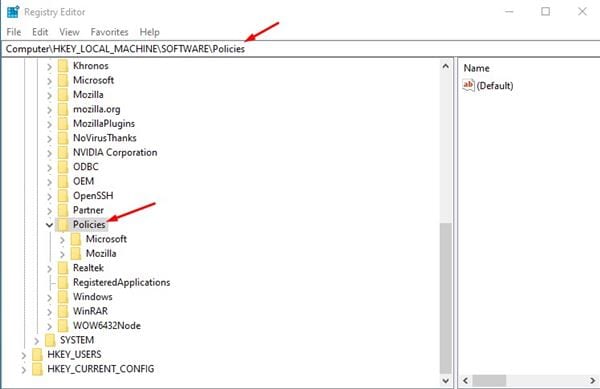
Task: Select the WinRAR key folder icon
Action: [63, 311]
